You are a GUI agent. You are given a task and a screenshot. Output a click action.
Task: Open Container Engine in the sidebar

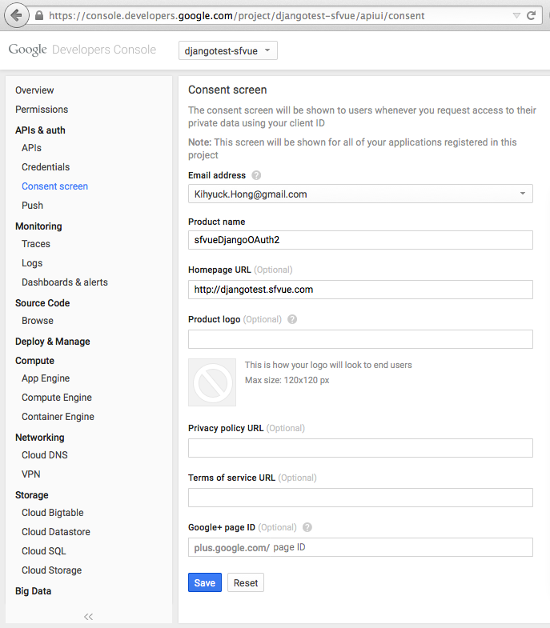(x=58, y=417)
